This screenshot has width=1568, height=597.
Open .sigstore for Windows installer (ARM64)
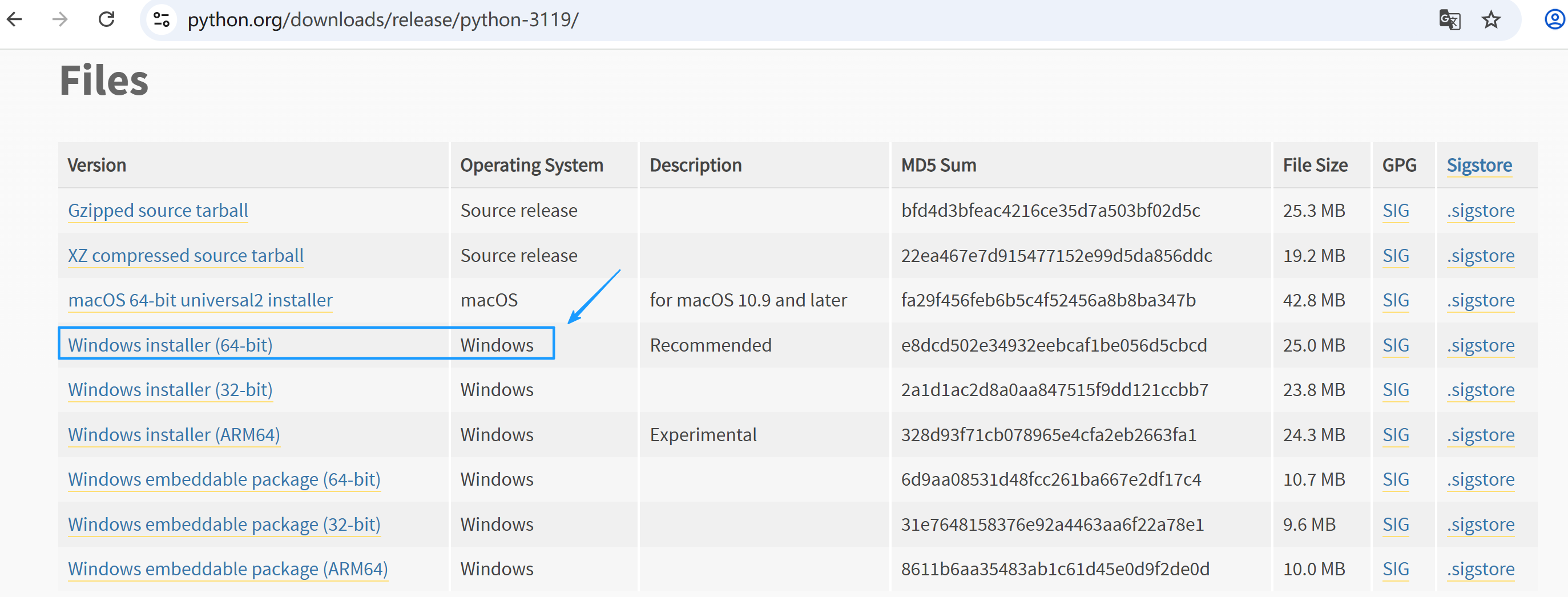pyautogui.click(x=1480, y=434)
